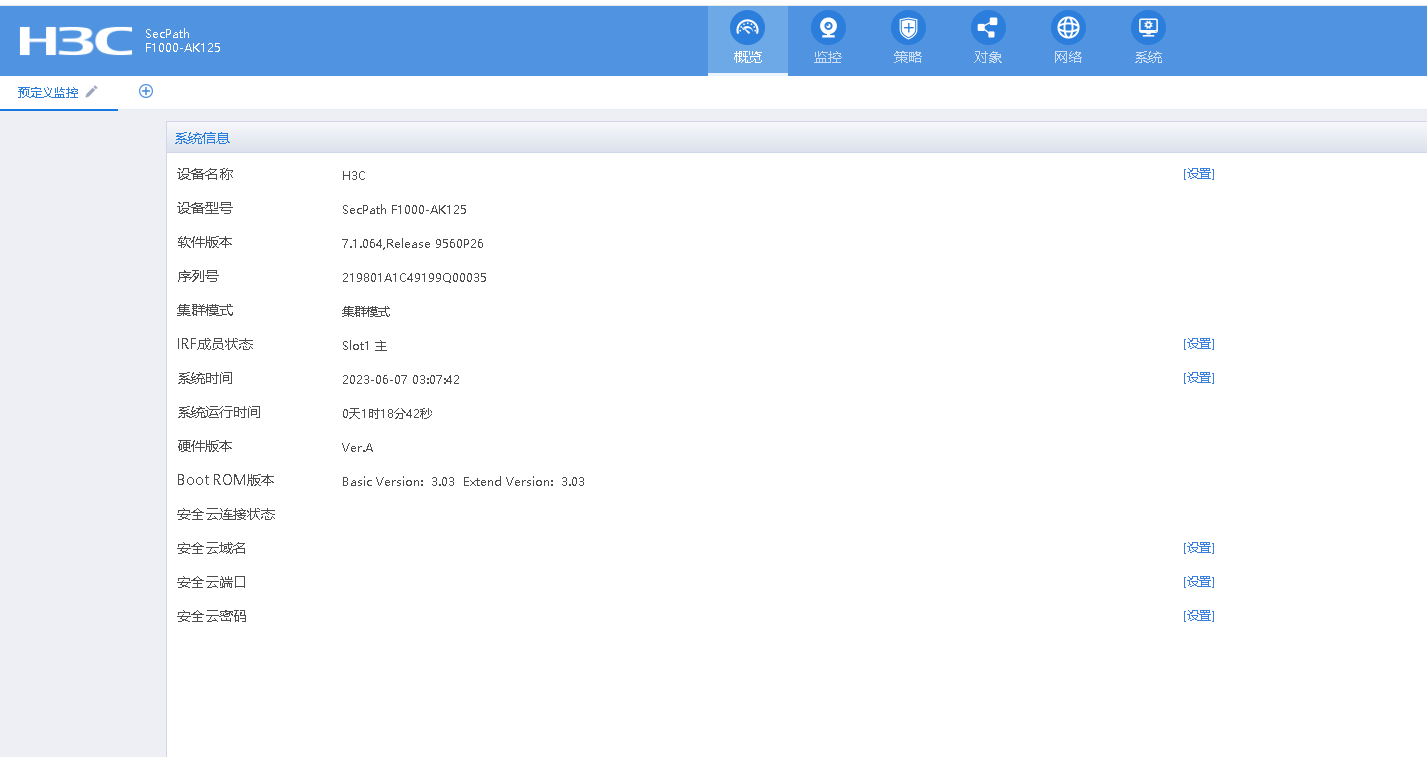Click system time 2023-06-07 03:07:42
The height and width of the screenshot is (757, 1427).
click(401, 380)
